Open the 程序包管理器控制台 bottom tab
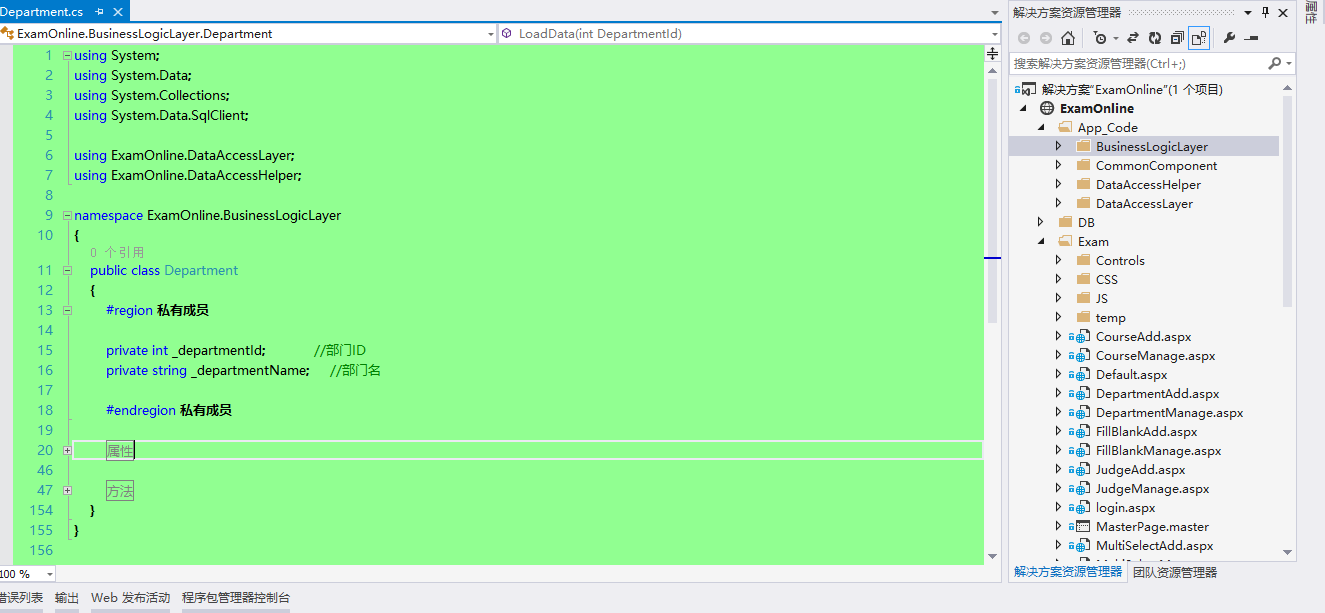Screen dimensions: 1325x613 (236, 597)
